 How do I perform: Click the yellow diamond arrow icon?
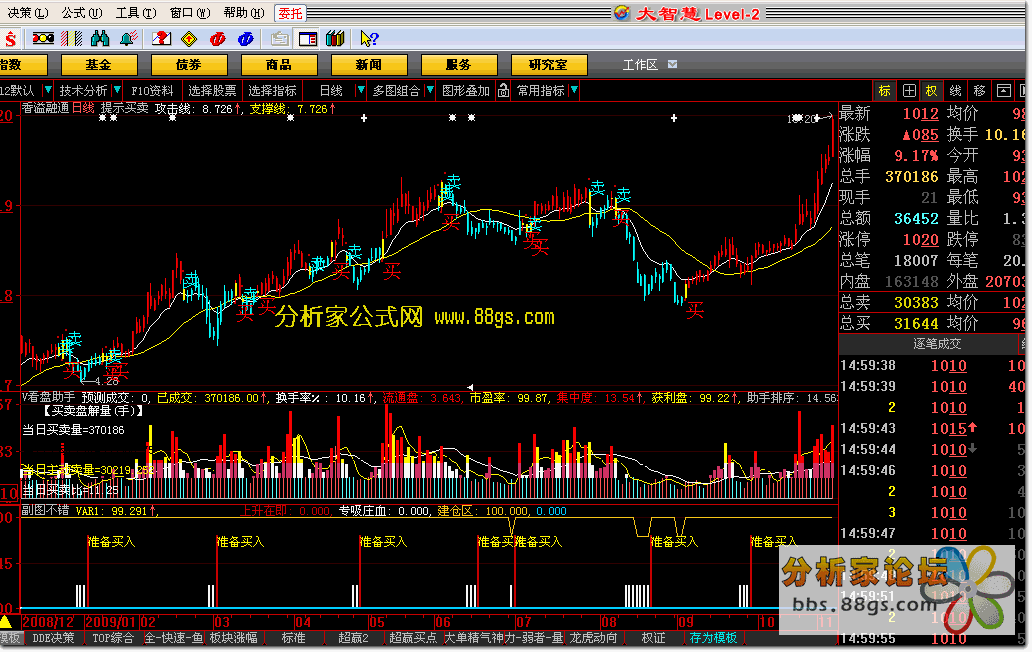point(190,39)
